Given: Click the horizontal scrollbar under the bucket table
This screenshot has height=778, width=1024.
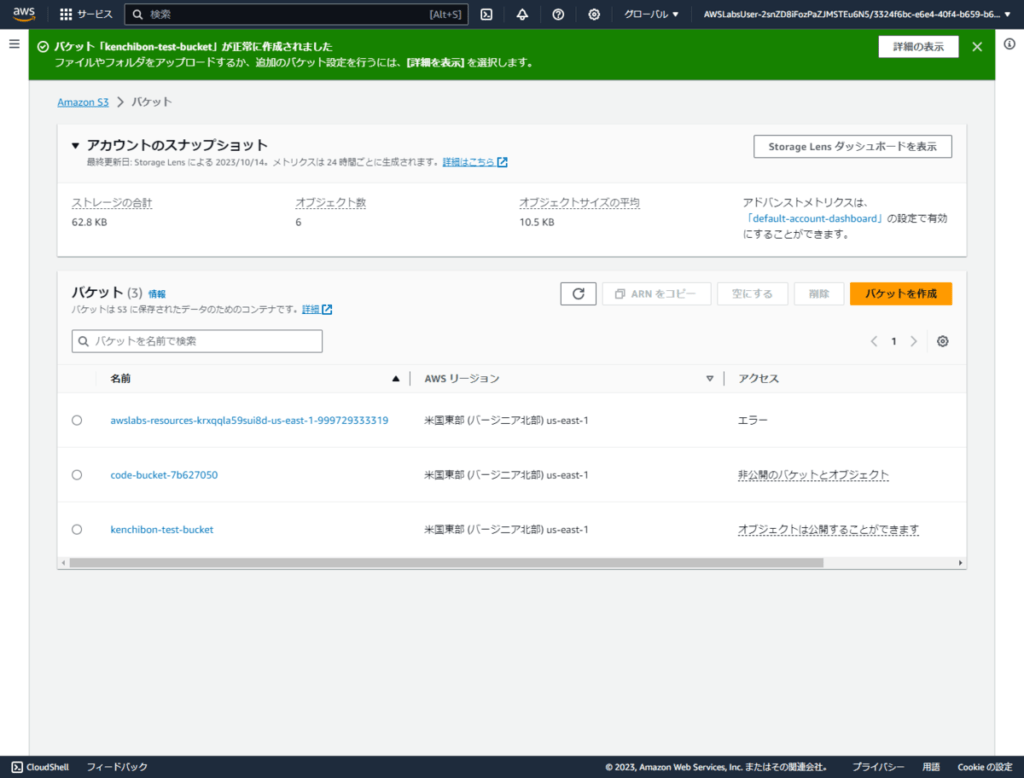Looking at the screenshot, I should coord(447,562).
